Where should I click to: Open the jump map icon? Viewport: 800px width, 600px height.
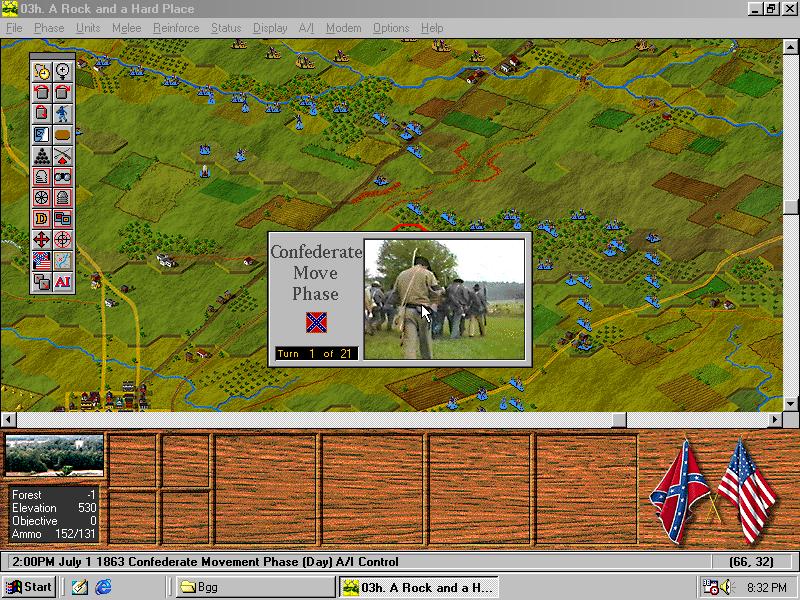pos(62,261)
